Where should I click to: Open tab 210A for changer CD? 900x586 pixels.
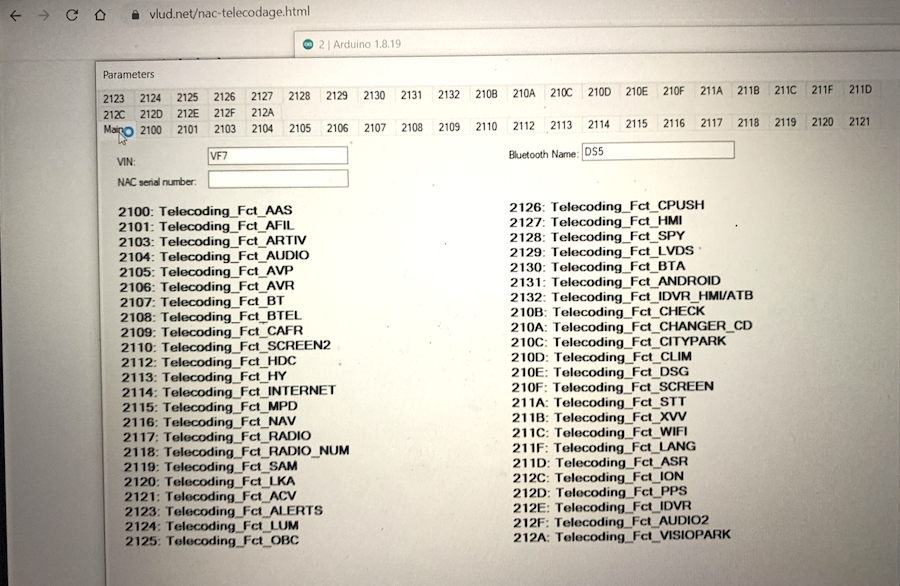point(524,93)
